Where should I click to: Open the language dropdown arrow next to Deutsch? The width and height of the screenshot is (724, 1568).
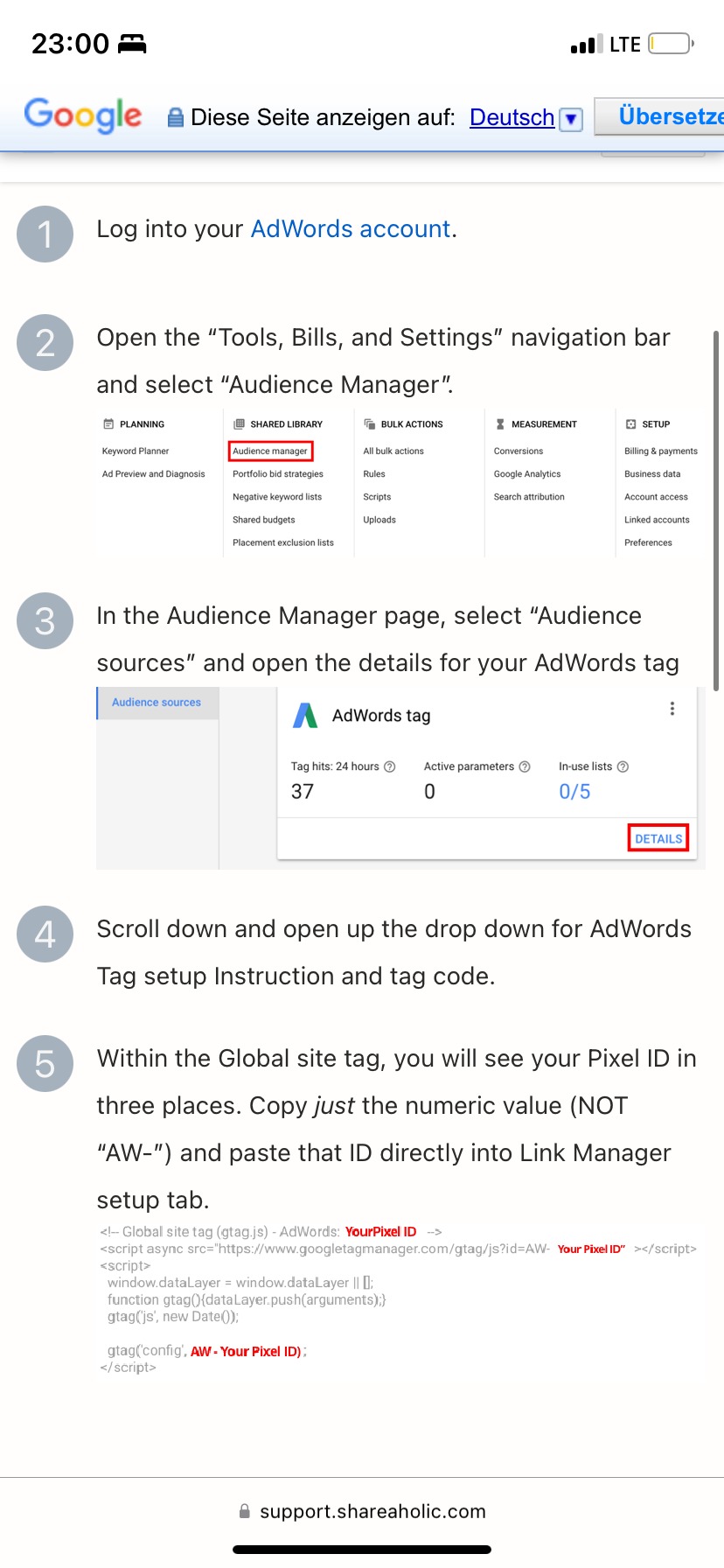click(x=571, y=119)
